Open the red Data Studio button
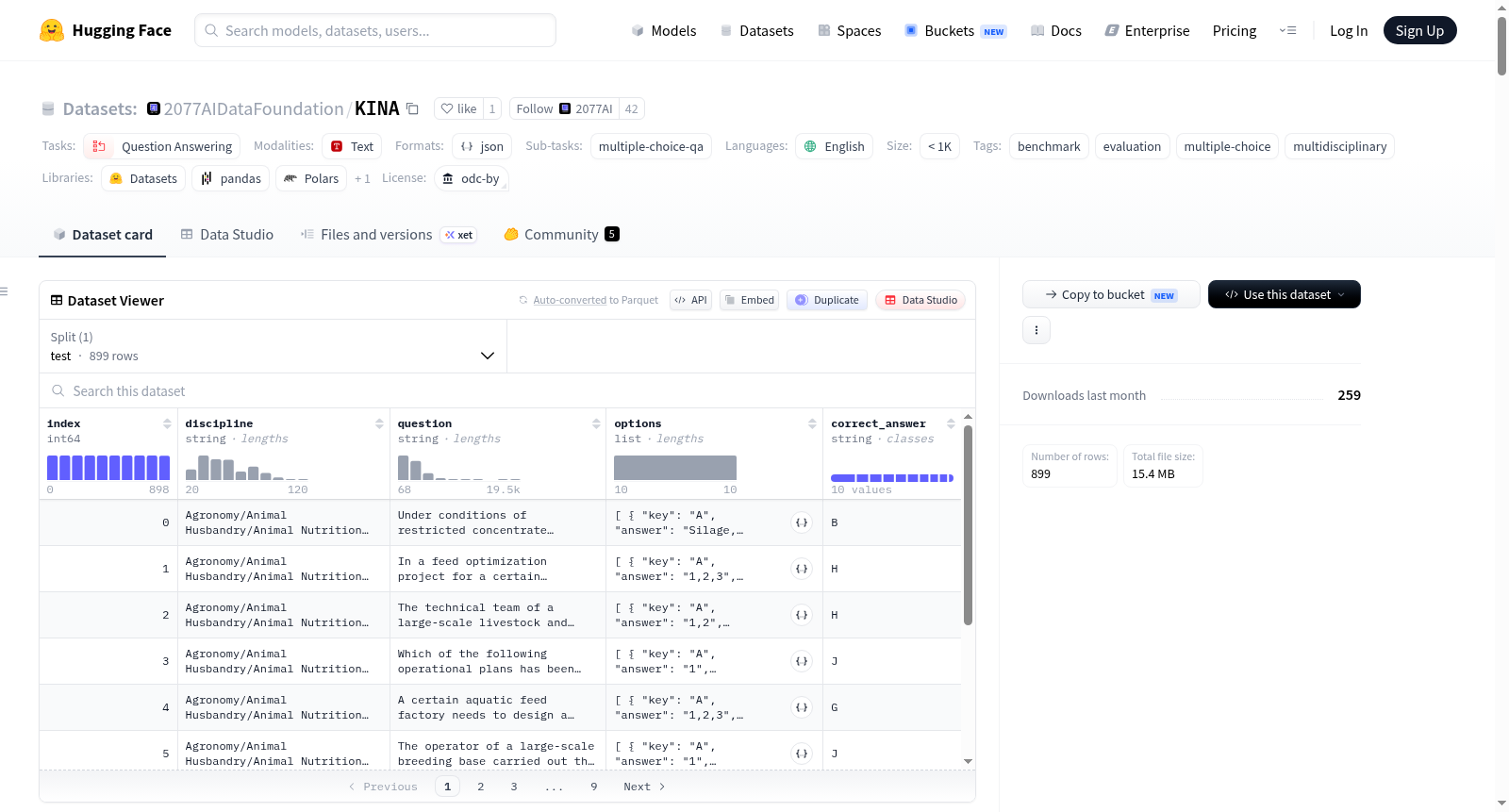 pyautogui.click(x=920, y=300)
